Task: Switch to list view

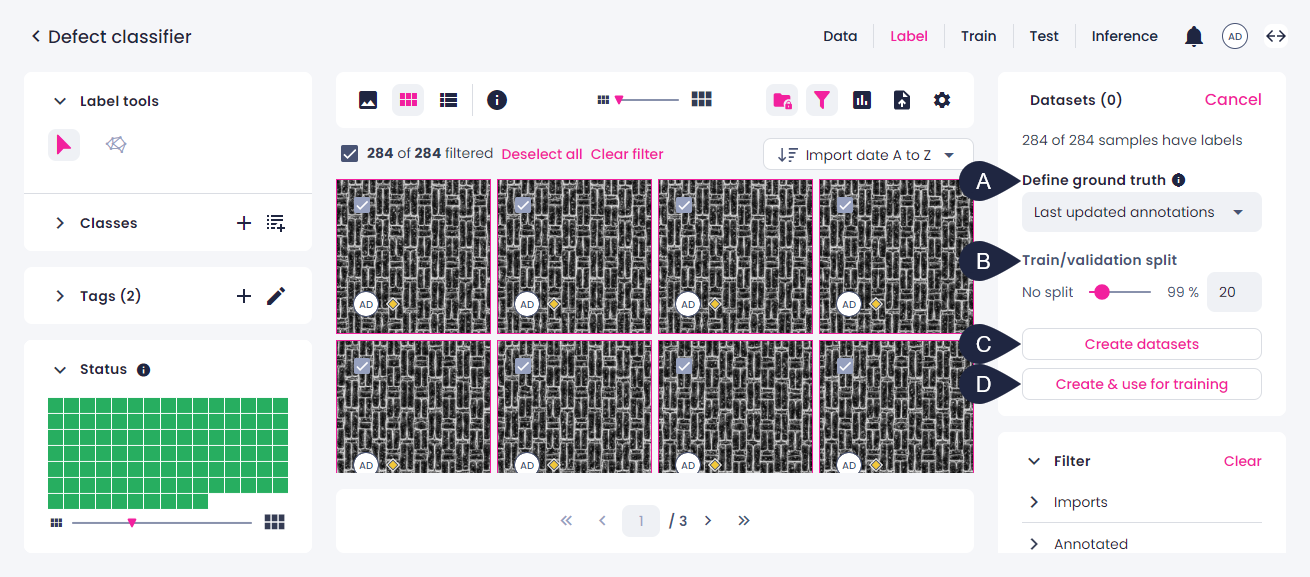Action: (449, 100)
